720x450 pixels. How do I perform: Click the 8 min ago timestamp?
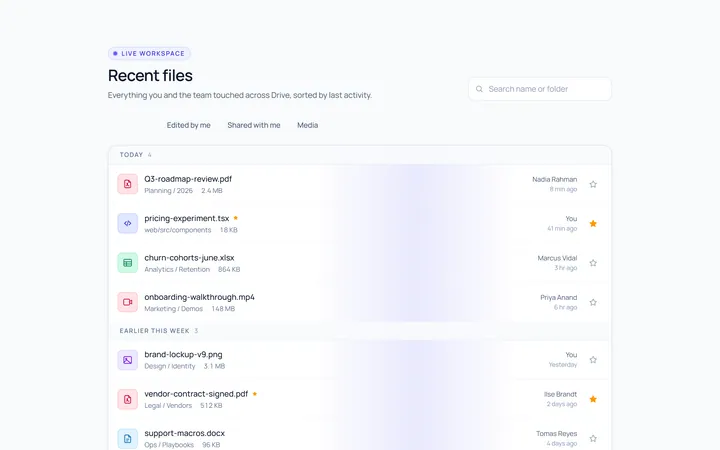coord(563,189)
